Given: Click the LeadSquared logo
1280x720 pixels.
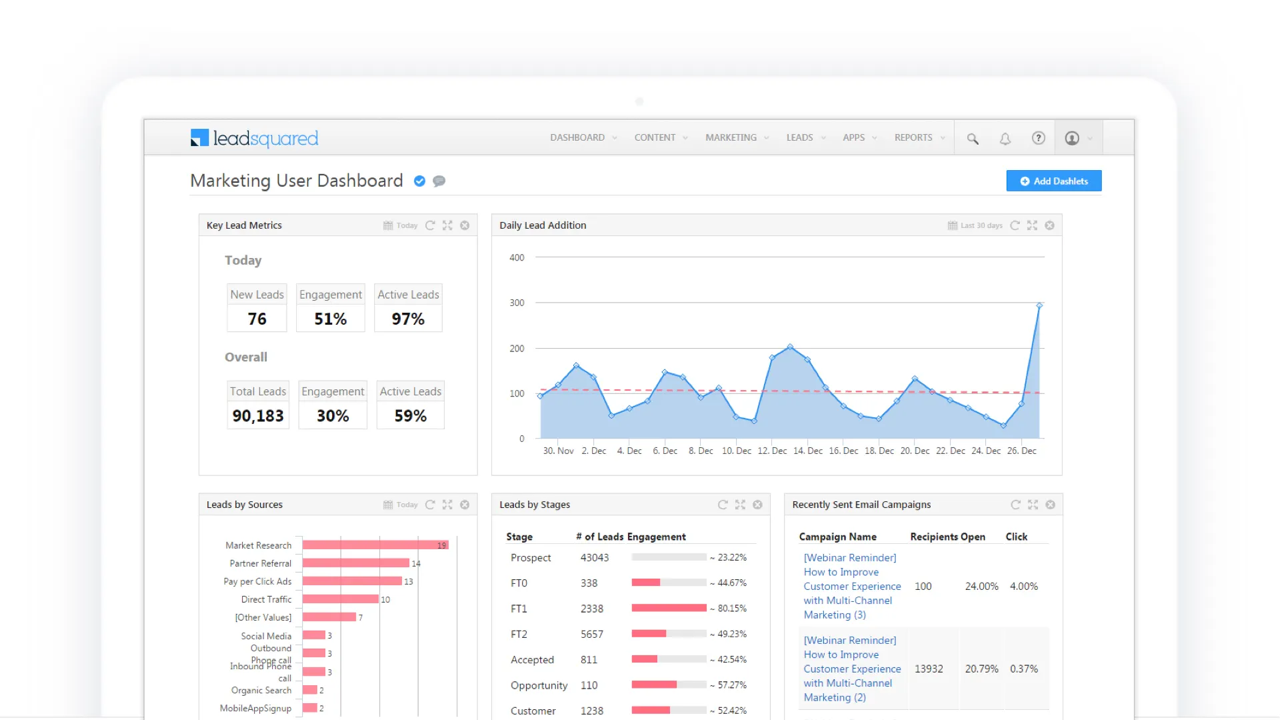Looking at the screenshot, I should tap(254, 138).
